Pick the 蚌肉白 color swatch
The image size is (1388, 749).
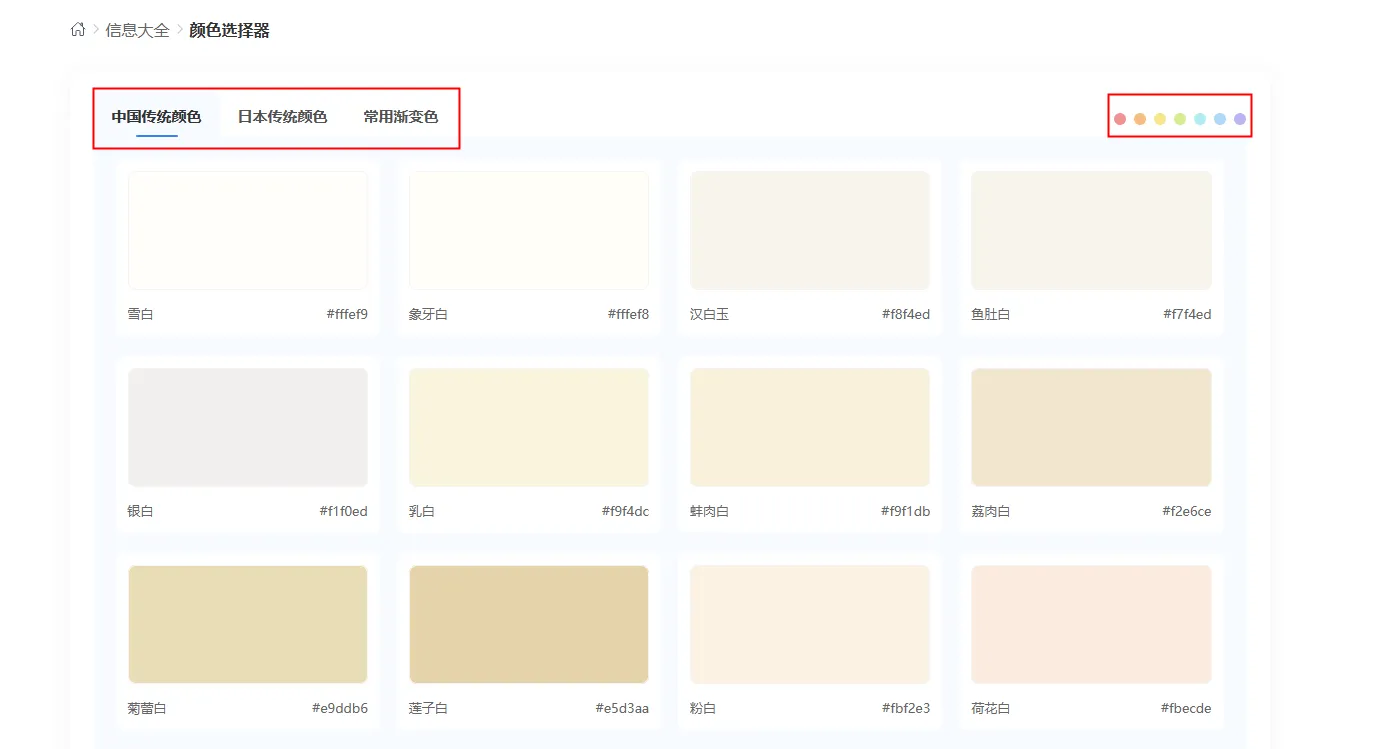[810, 427]
